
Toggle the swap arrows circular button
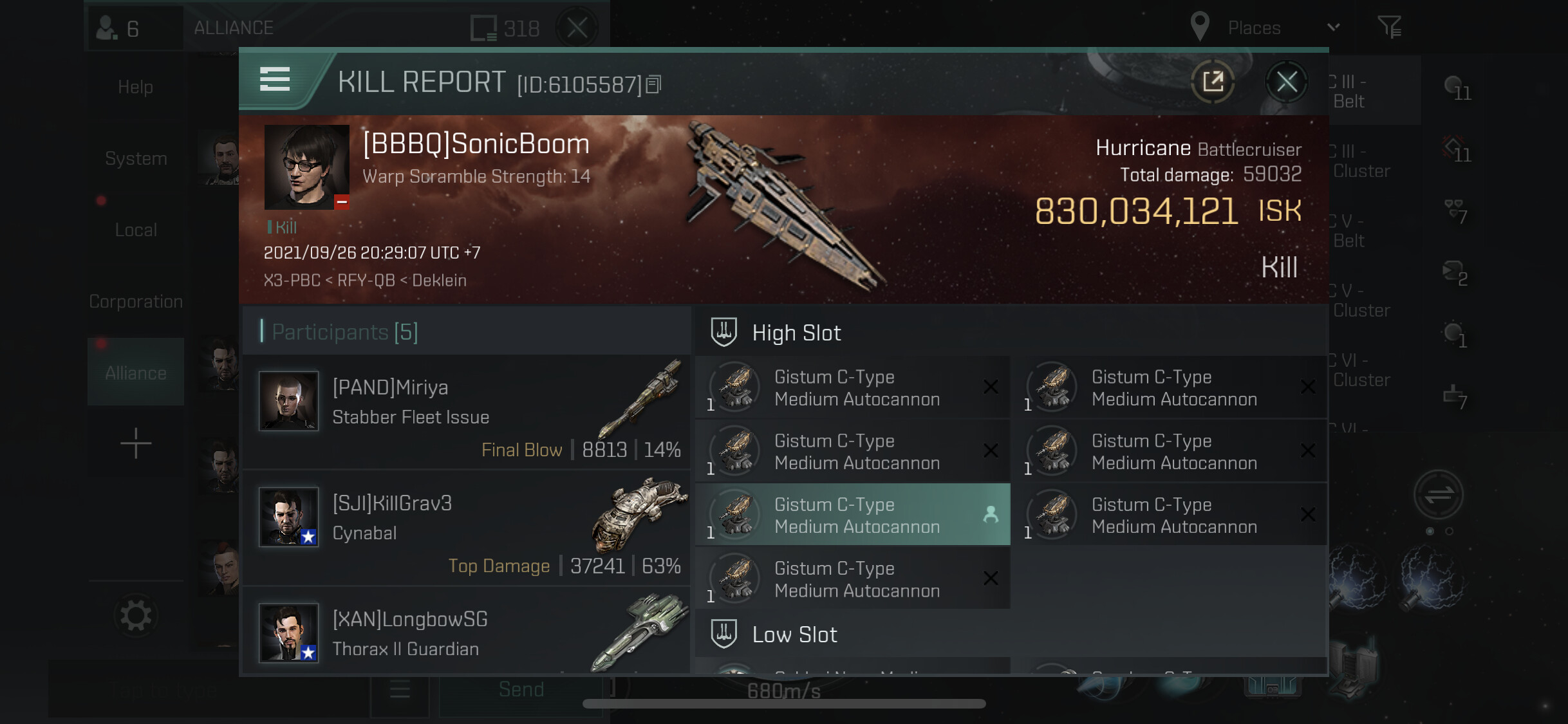coord(1438,495)
